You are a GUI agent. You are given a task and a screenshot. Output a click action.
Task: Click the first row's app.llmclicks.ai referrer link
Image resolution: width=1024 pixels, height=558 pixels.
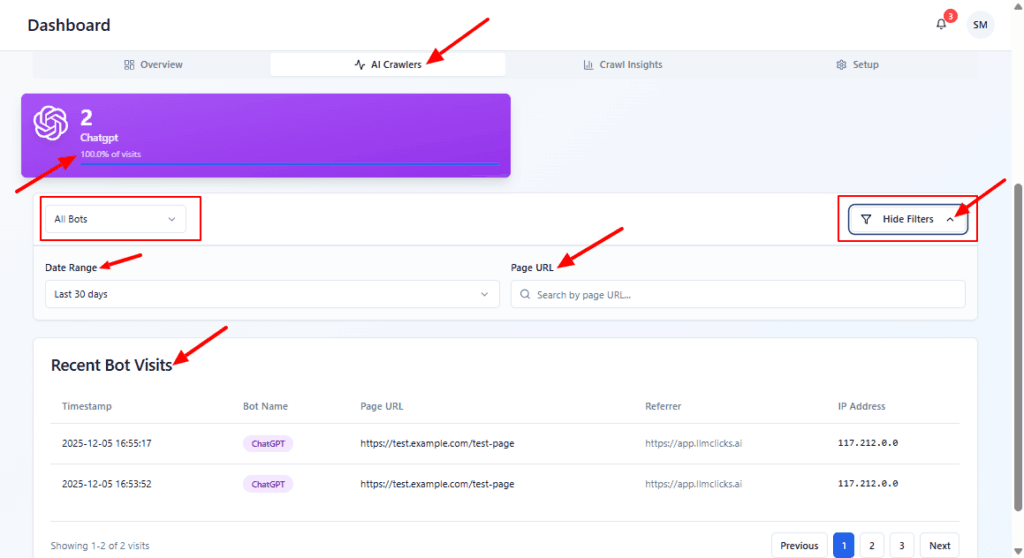693,443
